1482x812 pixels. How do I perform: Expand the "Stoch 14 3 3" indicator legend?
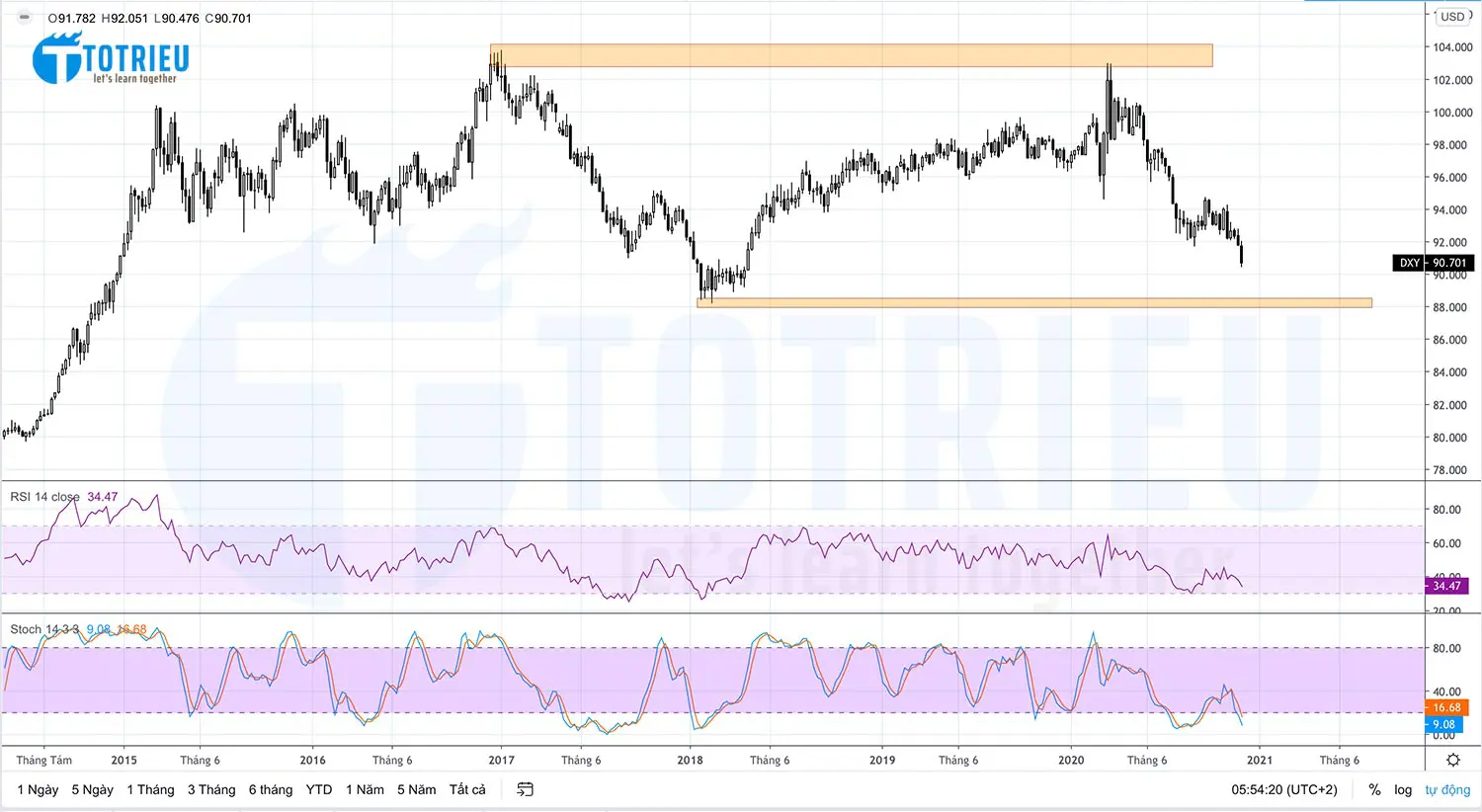point(44,627)
